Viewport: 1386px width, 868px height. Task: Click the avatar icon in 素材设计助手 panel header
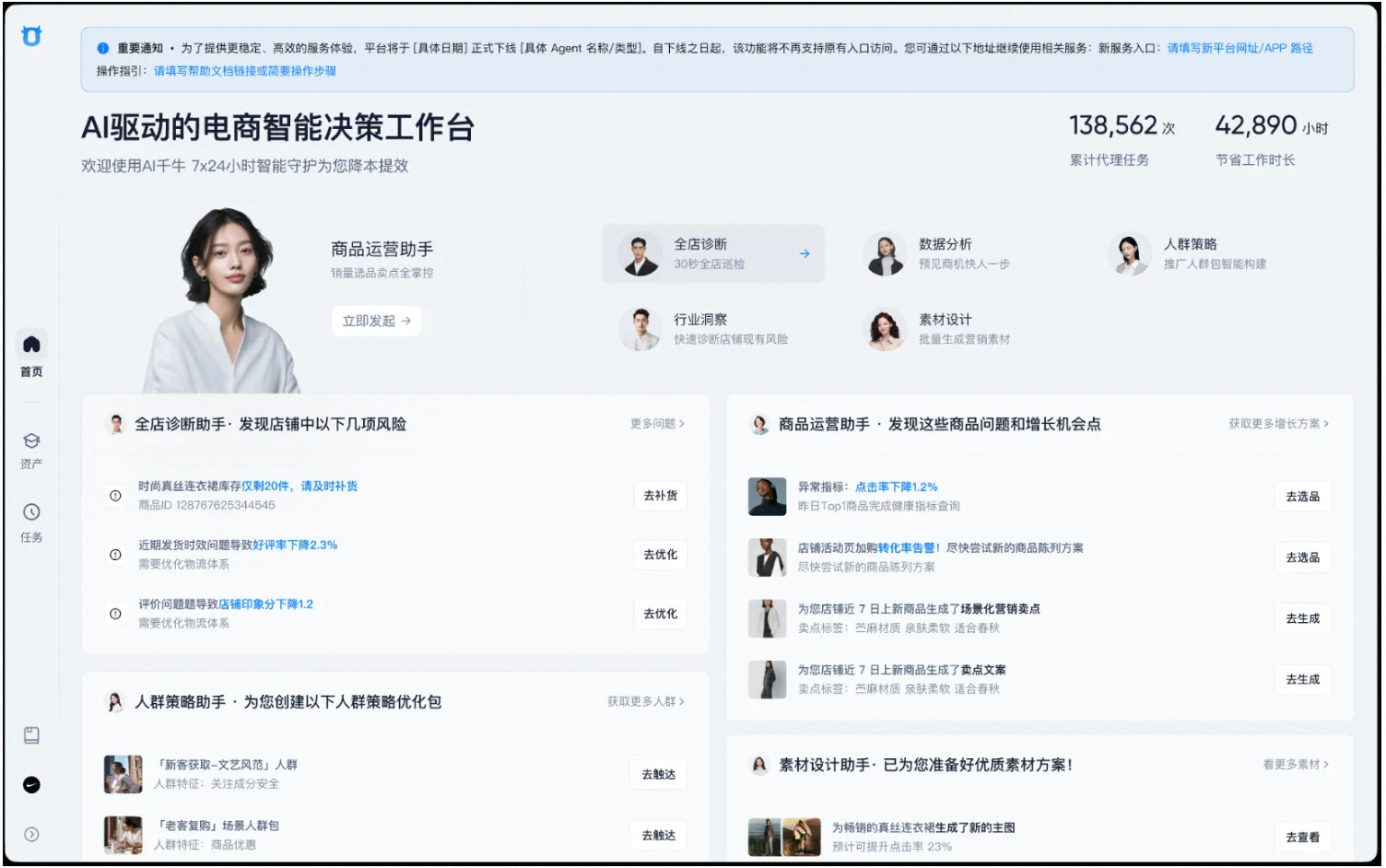[x=759, y=765]
